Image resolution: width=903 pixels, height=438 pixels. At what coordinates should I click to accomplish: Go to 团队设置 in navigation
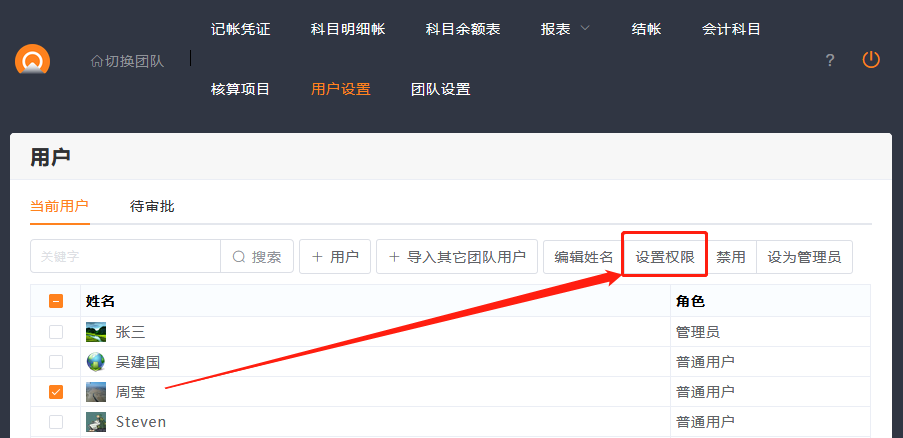click(x=440, y=89)
